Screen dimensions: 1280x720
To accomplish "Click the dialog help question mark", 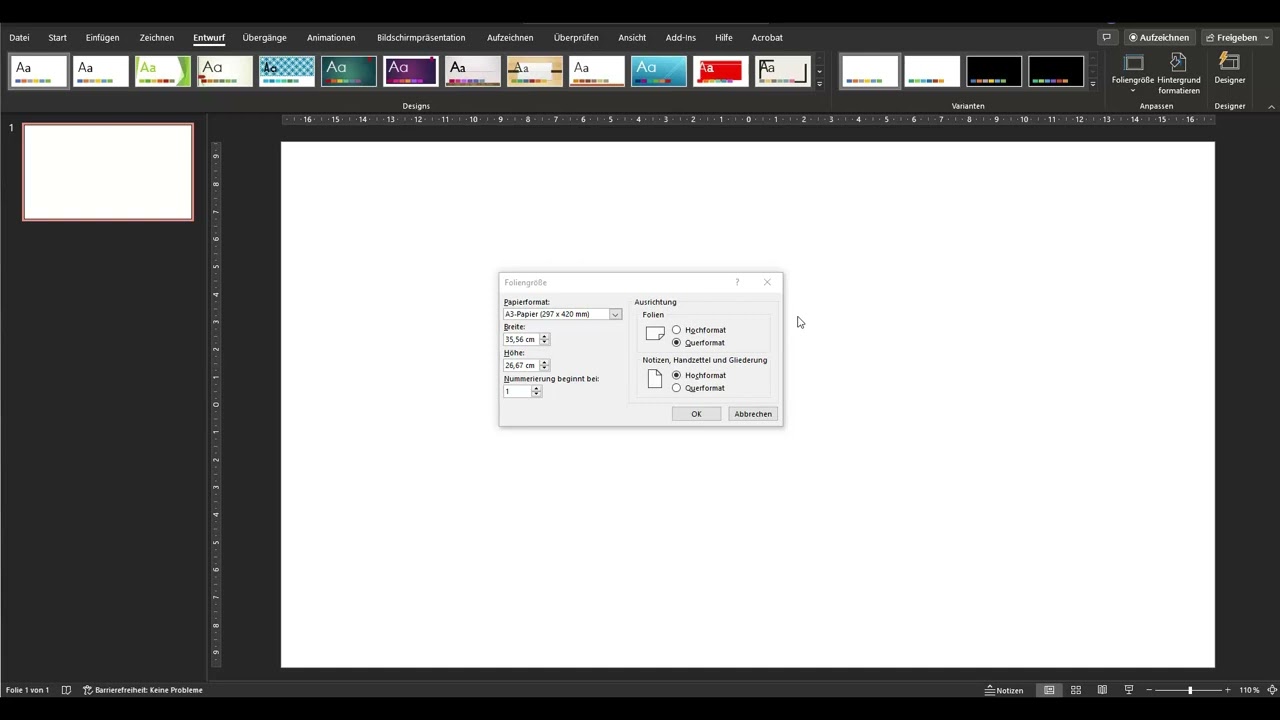I will 737,282.
